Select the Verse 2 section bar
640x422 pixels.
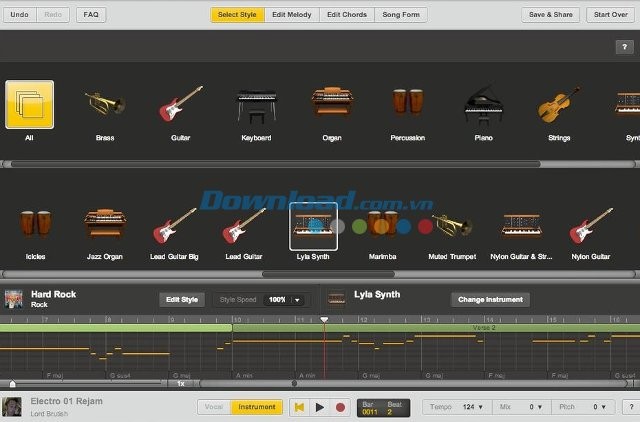click(x=436, y=328)
